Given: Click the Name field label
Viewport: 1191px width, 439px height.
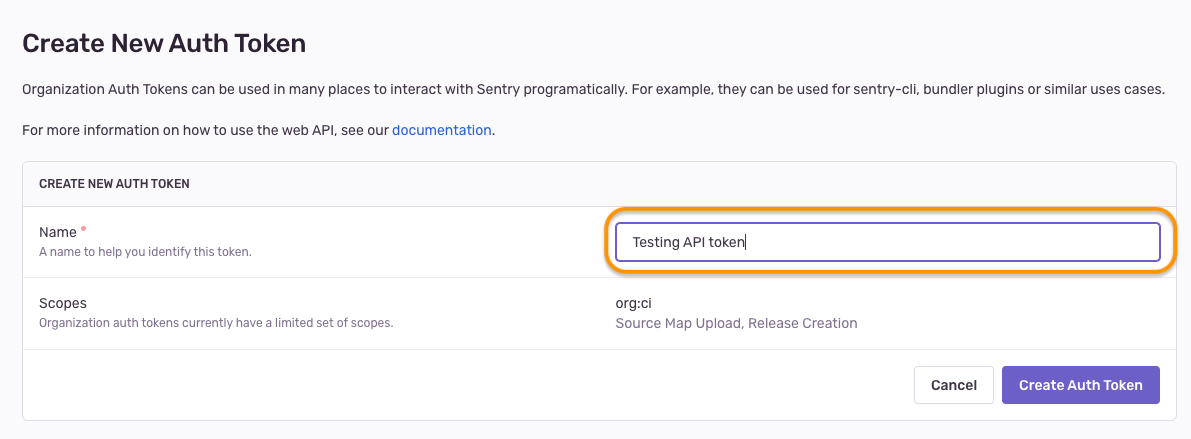Looking at the screenshot, I should tap(58, 232).
